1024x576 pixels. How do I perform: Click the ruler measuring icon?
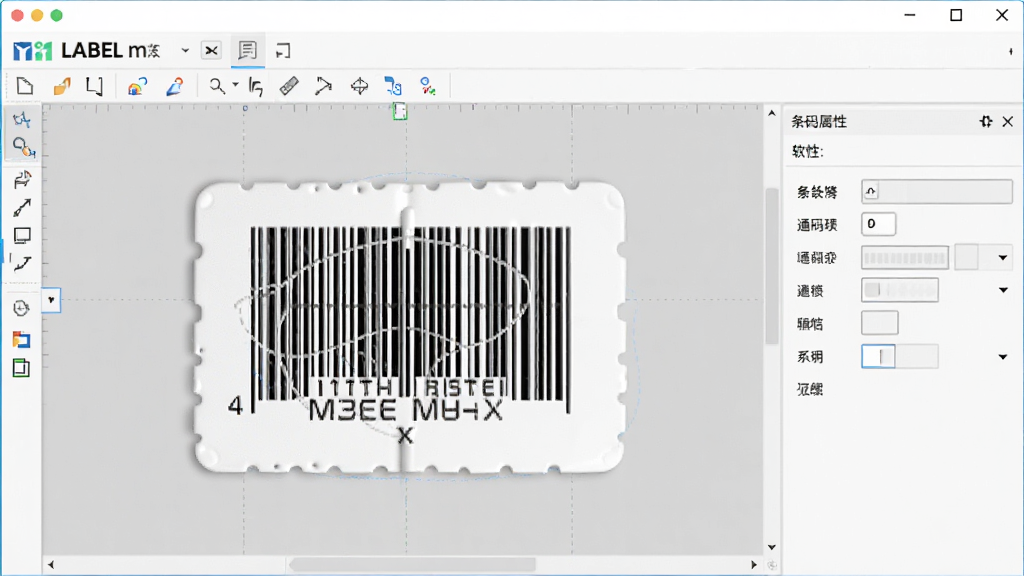point(289,86)
